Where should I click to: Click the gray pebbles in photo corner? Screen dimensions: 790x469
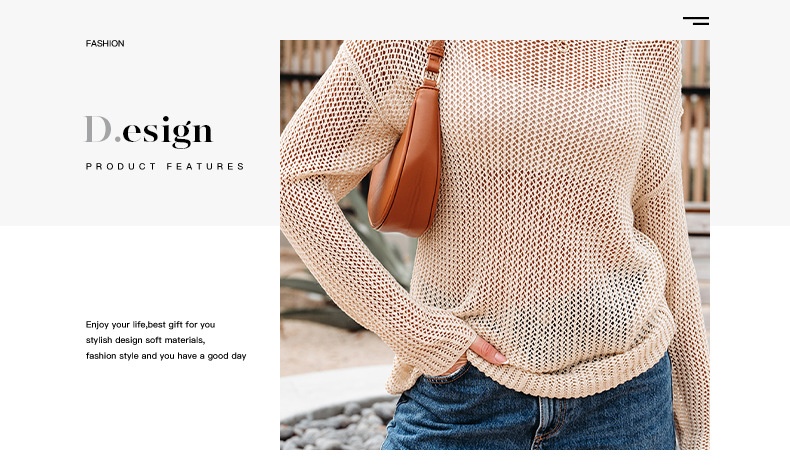[x=335, y=426]
